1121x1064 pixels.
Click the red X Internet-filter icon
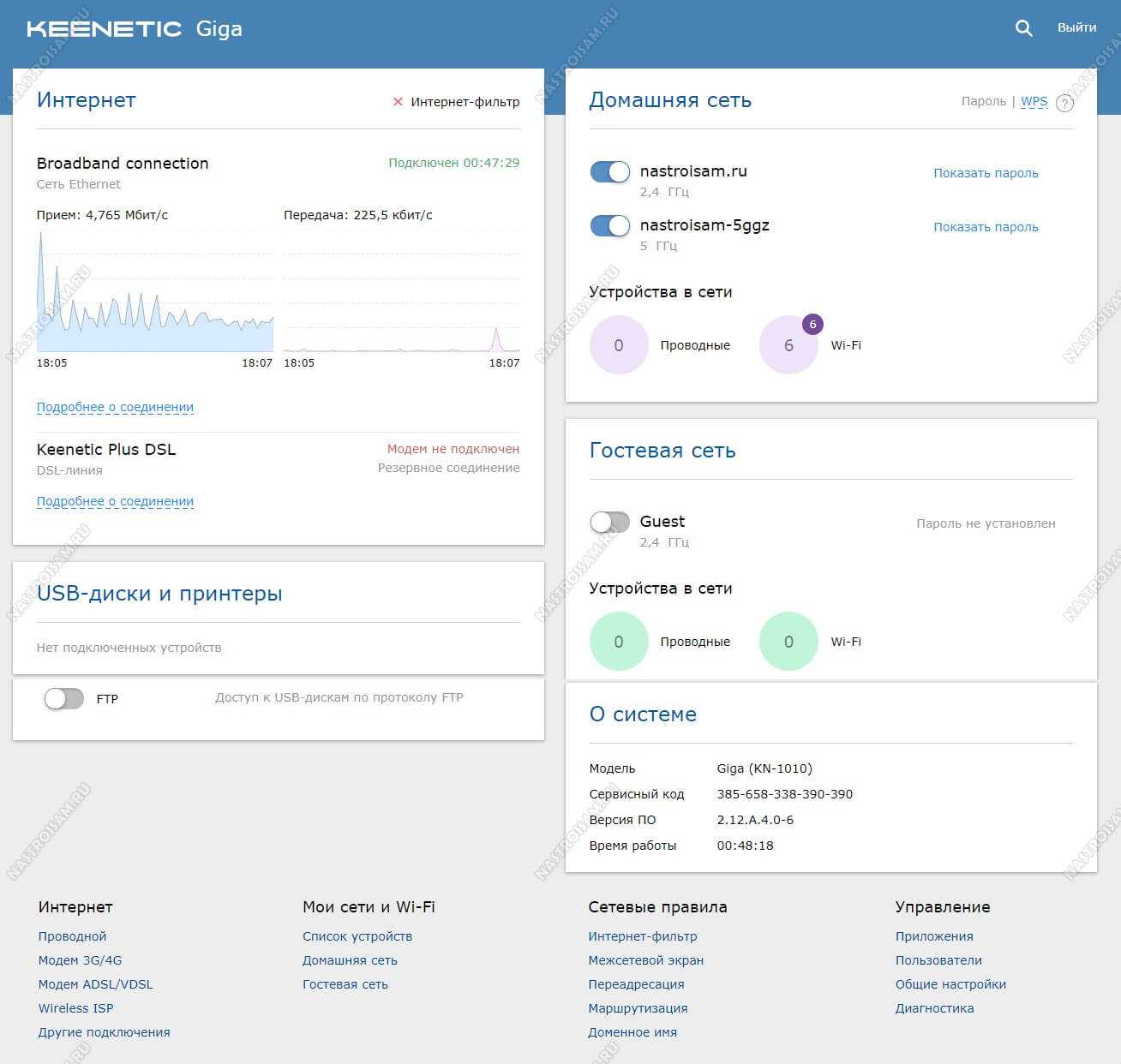(x=398, y=102)
